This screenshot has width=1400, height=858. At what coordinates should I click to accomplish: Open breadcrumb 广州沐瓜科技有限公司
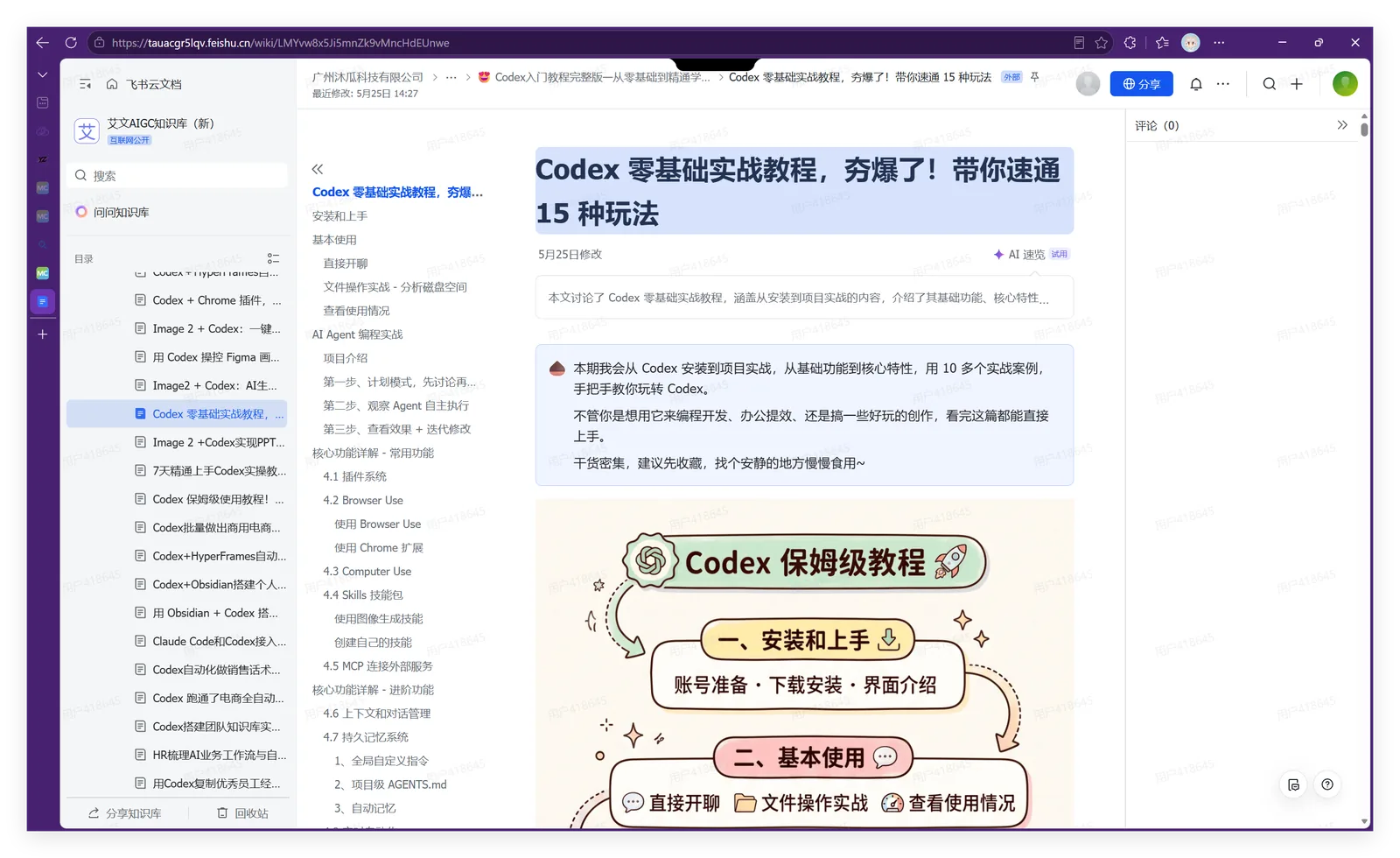[367, 77]
